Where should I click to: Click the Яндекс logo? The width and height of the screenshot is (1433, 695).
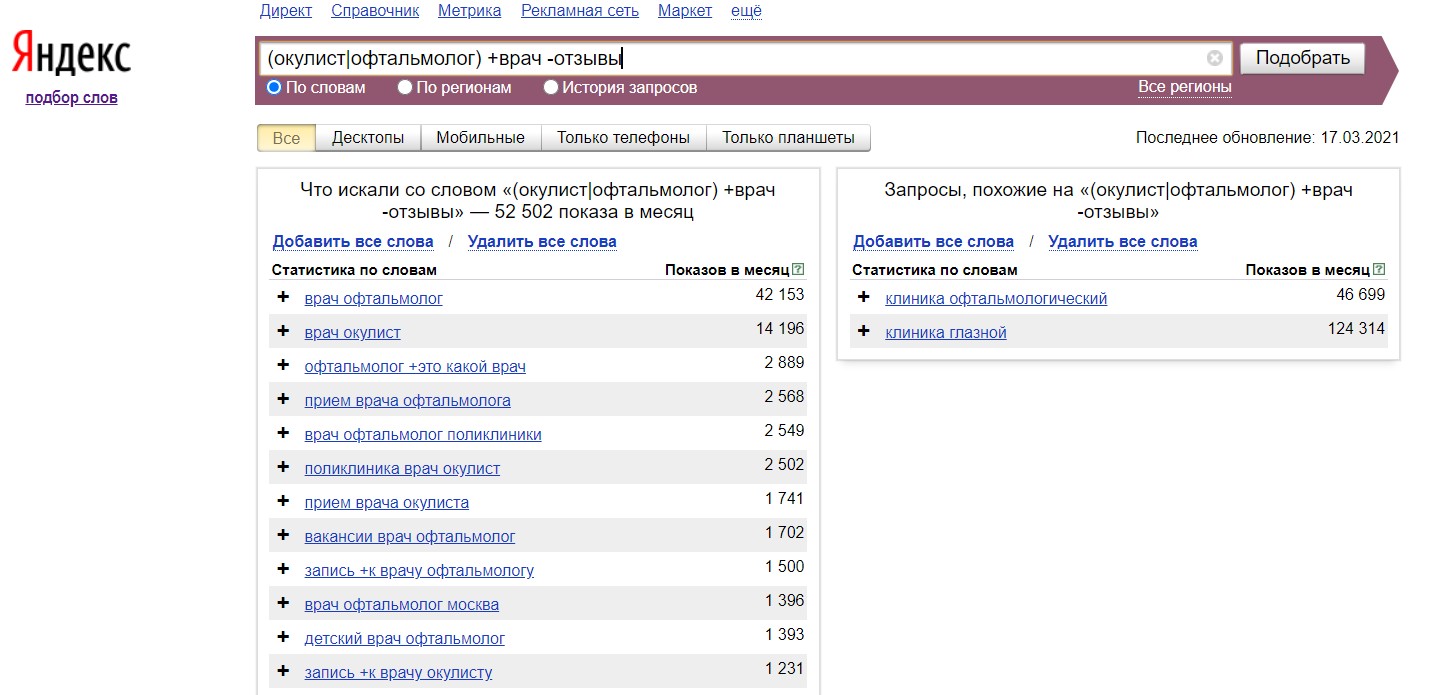[71, 54]
